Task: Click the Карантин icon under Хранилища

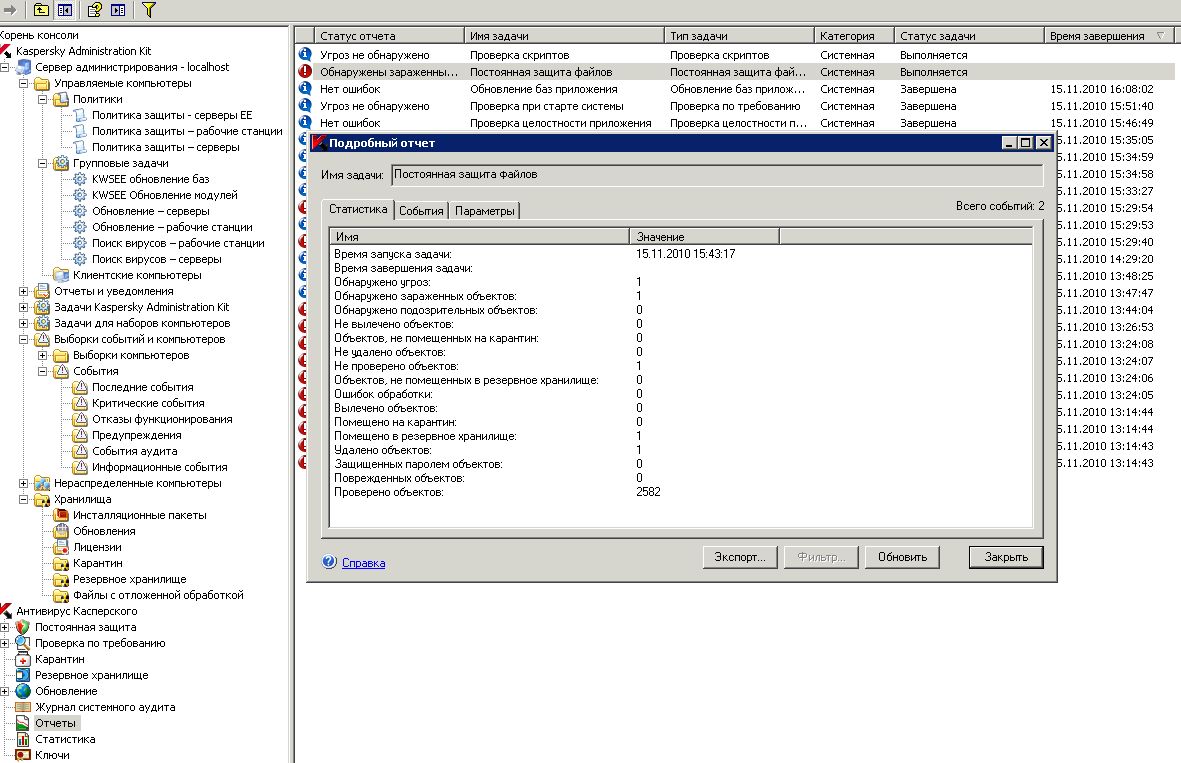Action: point(61,563)
